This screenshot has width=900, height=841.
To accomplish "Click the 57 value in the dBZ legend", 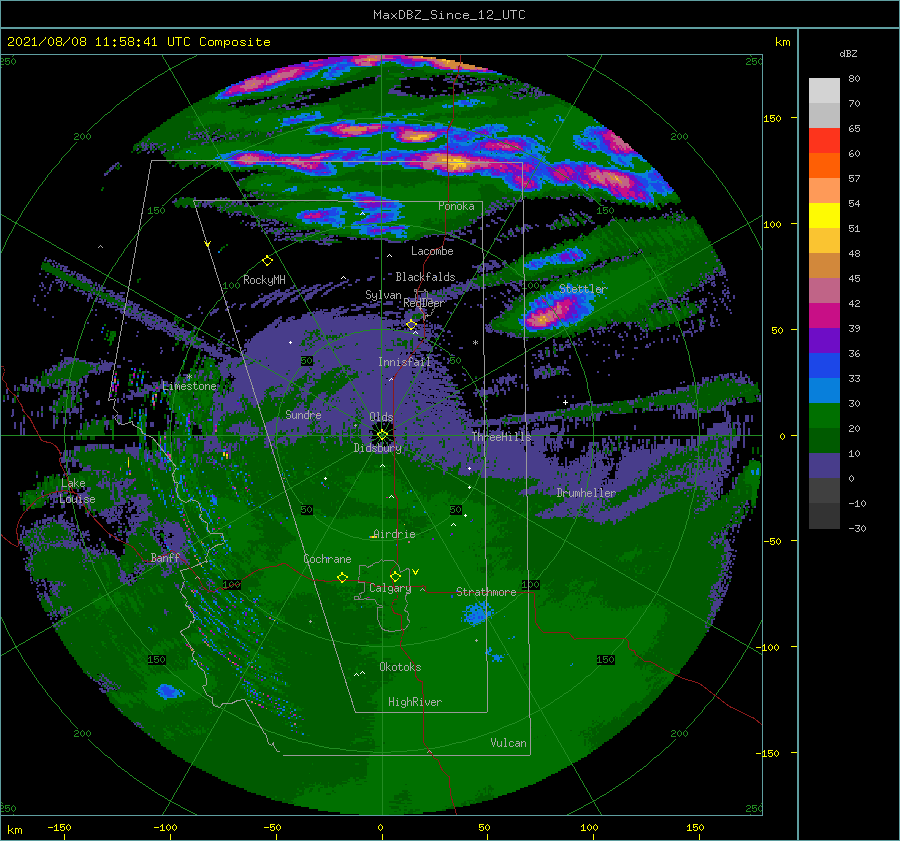I will click(x=854, y=179).
